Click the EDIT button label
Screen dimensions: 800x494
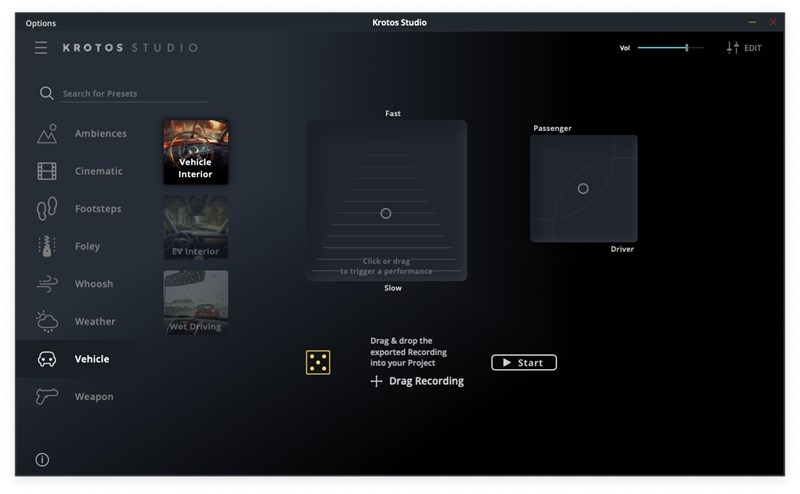coord(753,48)
